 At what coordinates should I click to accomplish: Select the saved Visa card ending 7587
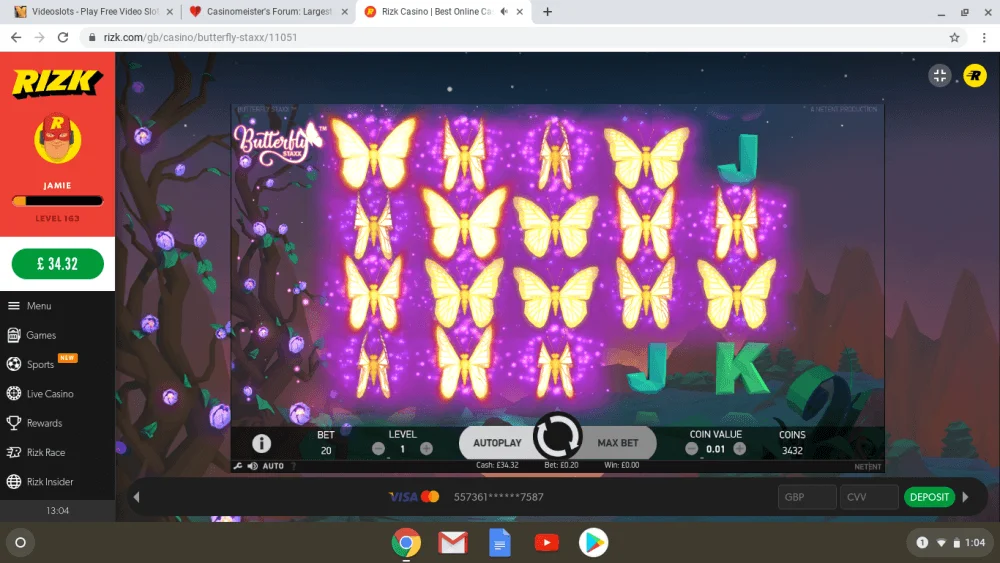pos(466,497)
